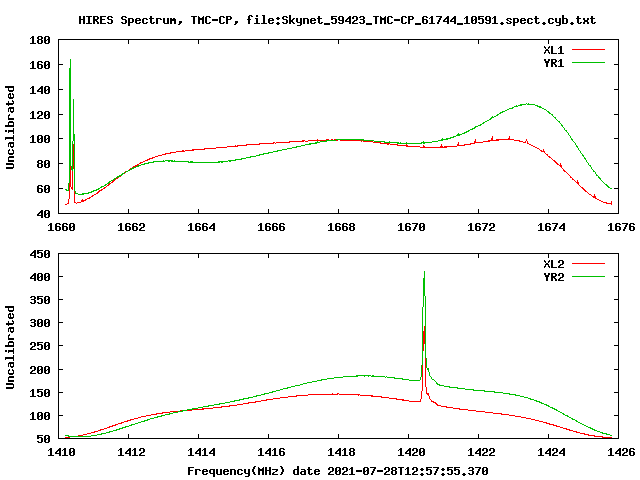This screenshot has height=480, width=640.
Task: Click the 1412 tick label
Action: point(131,452)
